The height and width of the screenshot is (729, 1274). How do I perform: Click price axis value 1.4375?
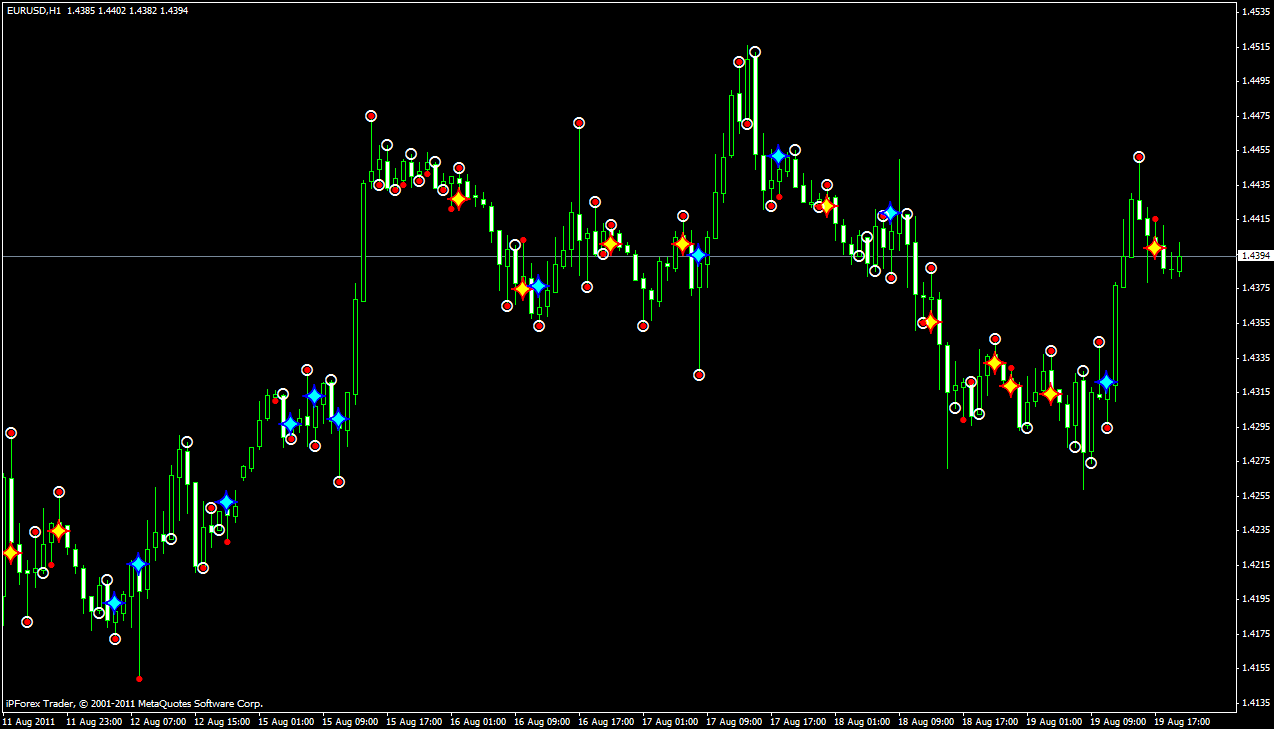(1255, 288)
